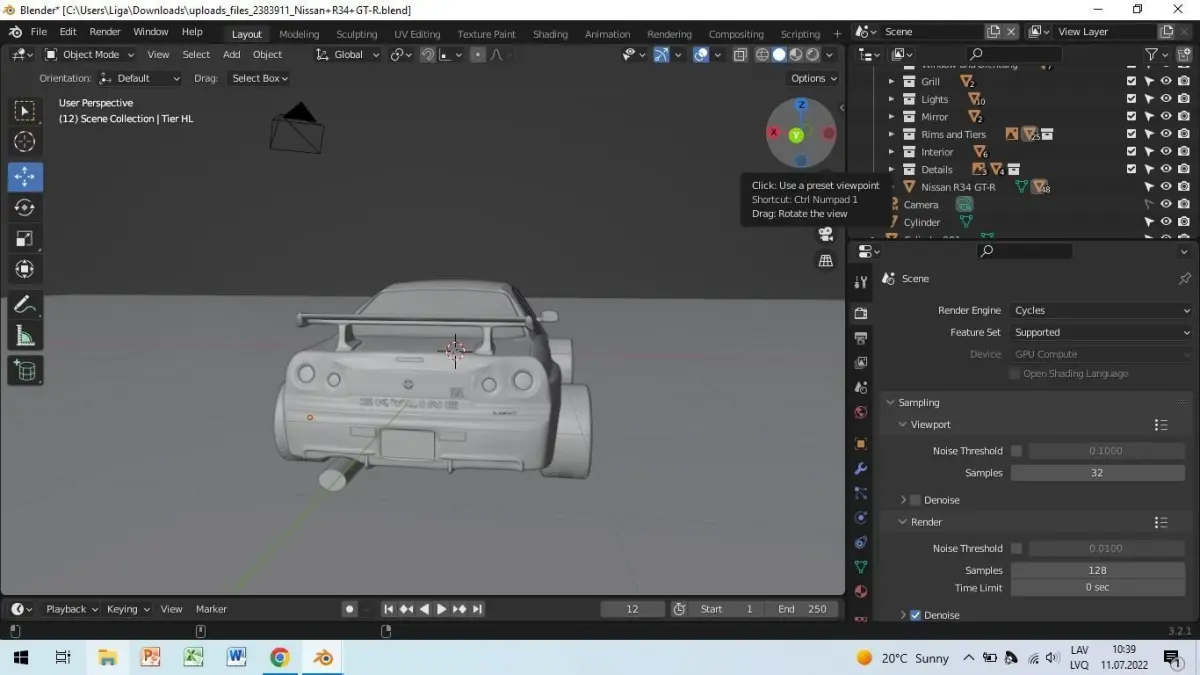This screenshot has width=1200, height=675.
Task: Open the Marker menu in timeline
Action: pos(211,609)
